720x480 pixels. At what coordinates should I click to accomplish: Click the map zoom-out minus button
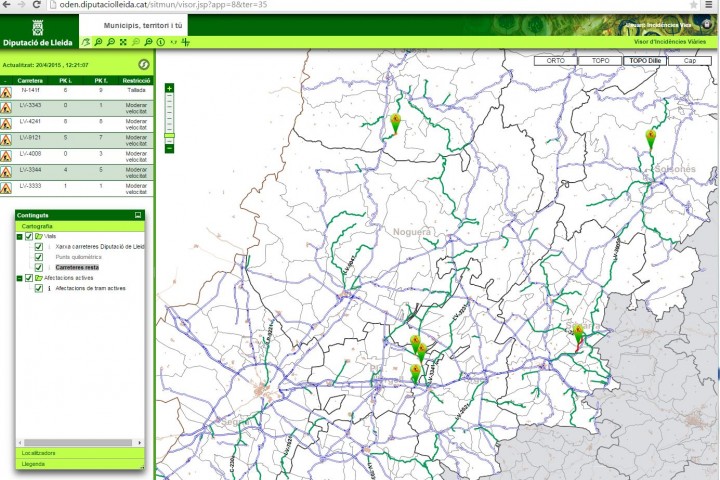click(x=169, y=148)
